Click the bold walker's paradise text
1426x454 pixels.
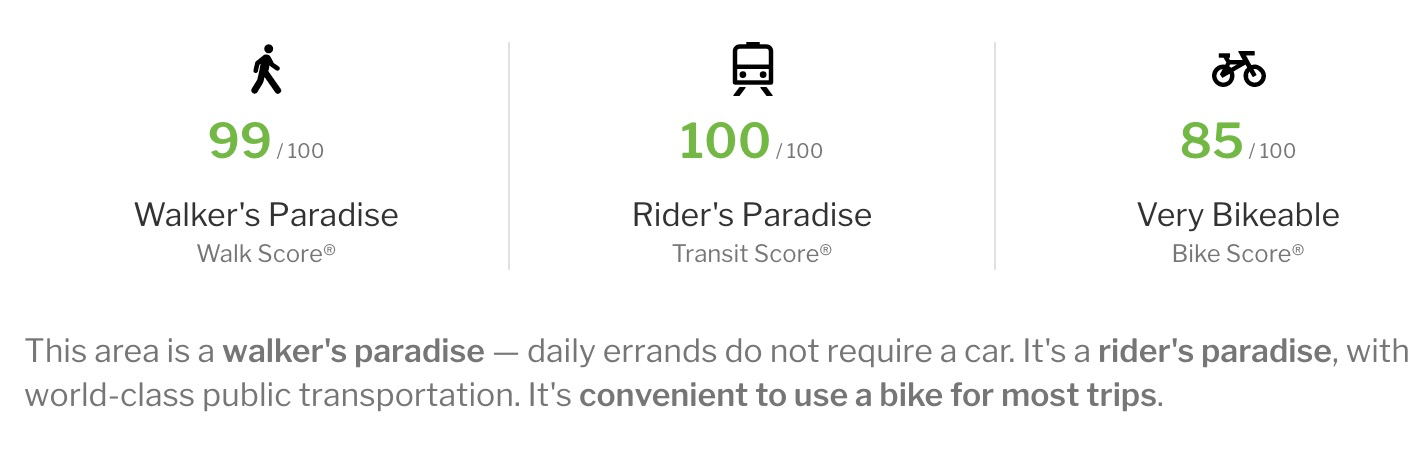pos(353,352)
